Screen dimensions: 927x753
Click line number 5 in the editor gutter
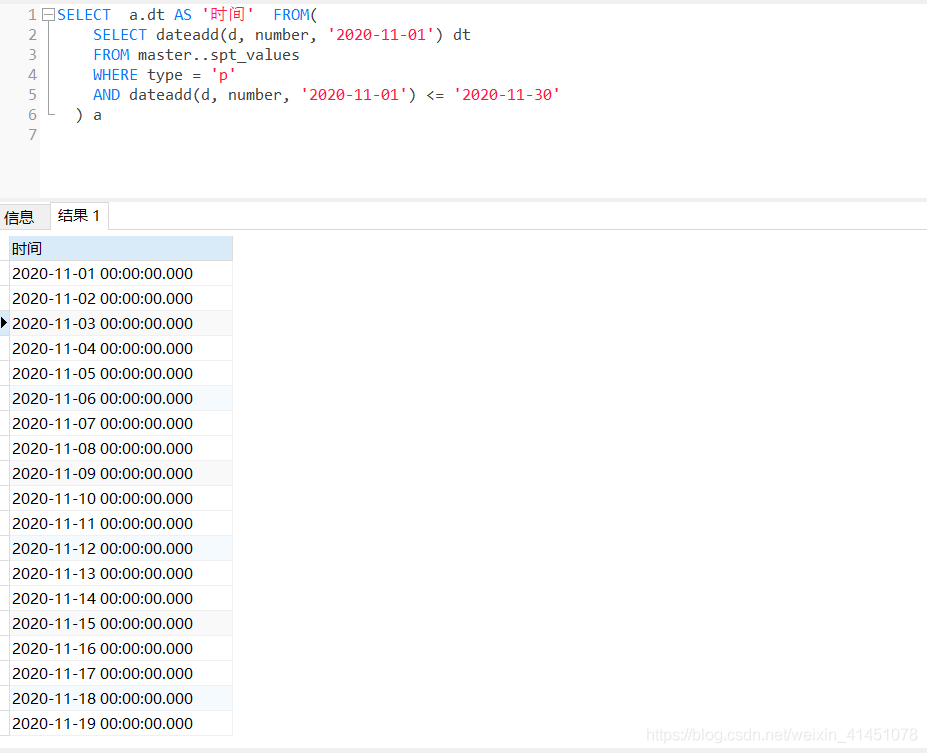[x=32, y=94]
